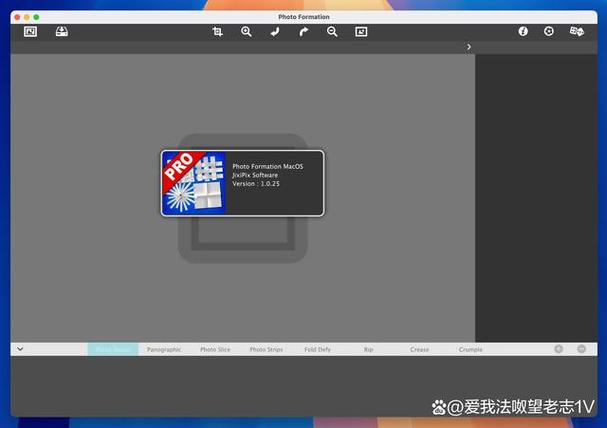Viewport: 607px width, 428px height.
Task: Collapse the preset tray with down chevron
Action: 20,349
